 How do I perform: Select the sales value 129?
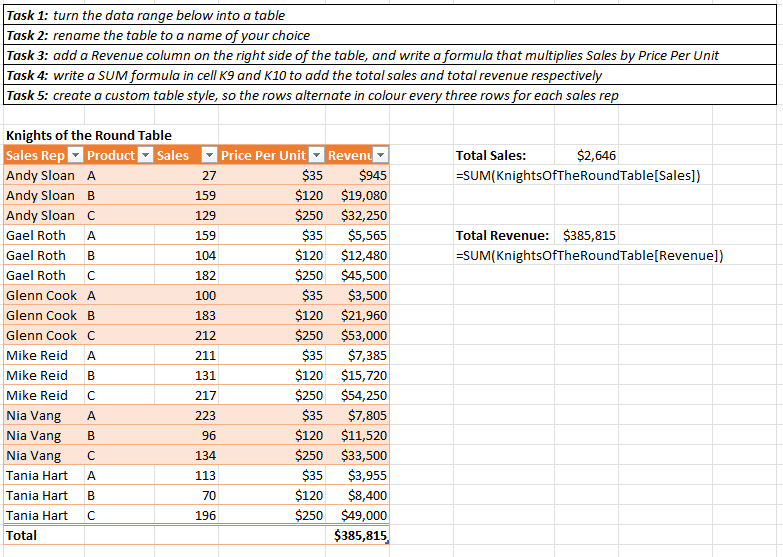click(186, 215)
